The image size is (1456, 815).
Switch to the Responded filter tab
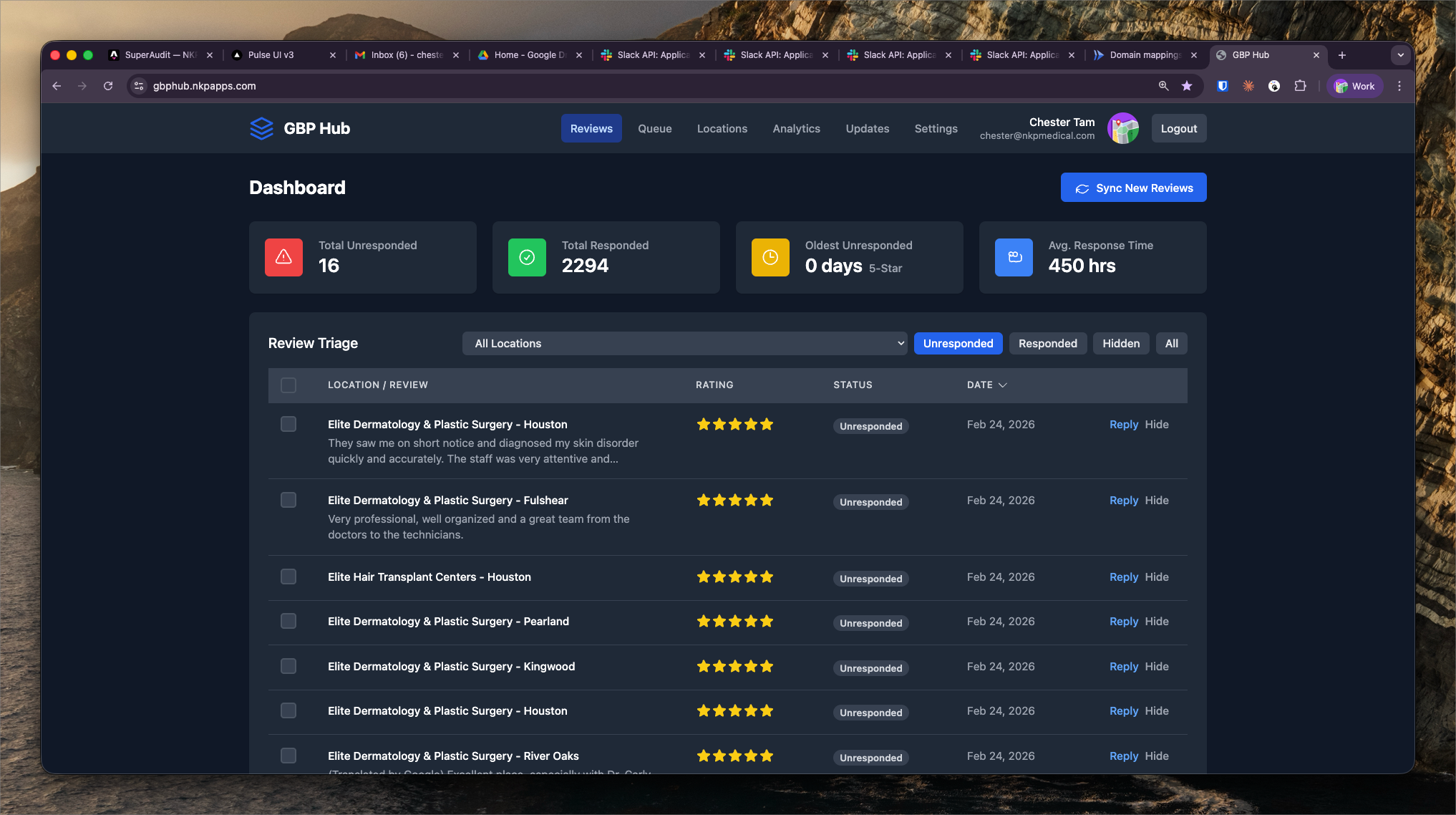[1047, 344]
